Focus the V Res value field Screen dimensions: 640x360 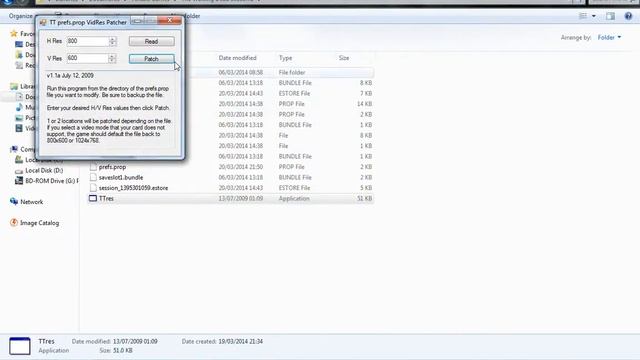(x=88, y=58)
